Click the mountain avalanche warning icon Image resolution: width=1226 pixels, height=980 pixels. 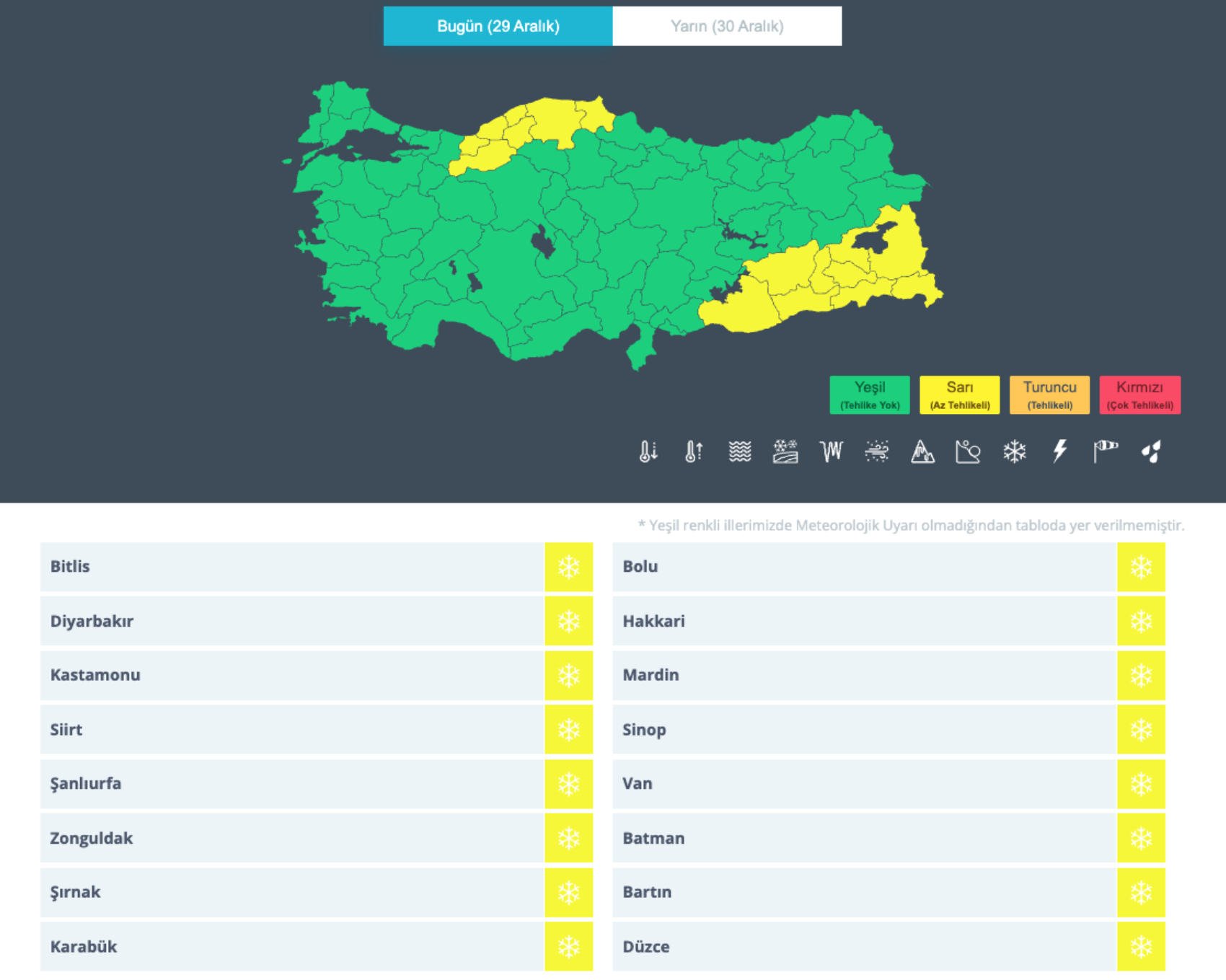pos(922,451)
